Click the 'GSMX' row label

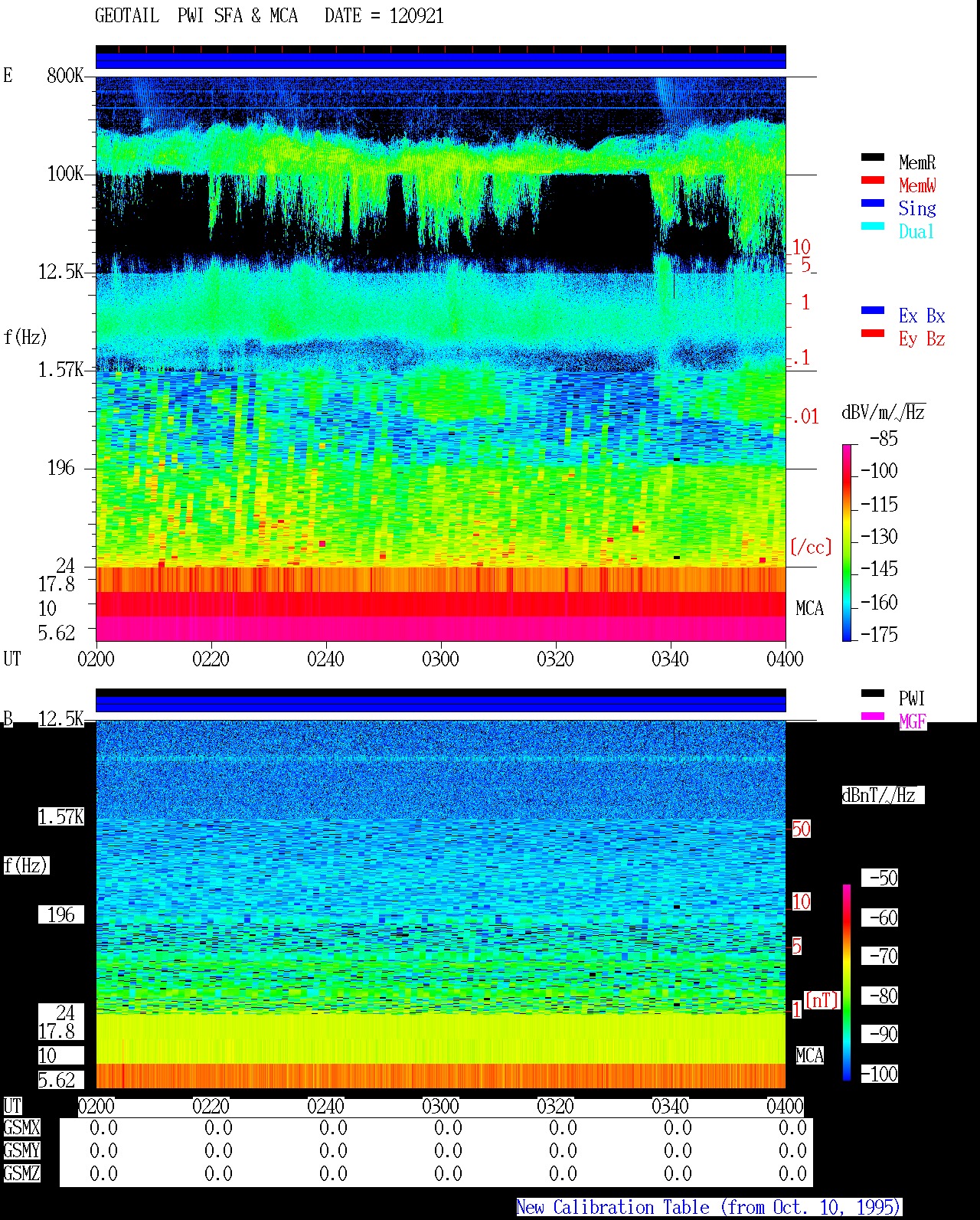pos(21,1127)
